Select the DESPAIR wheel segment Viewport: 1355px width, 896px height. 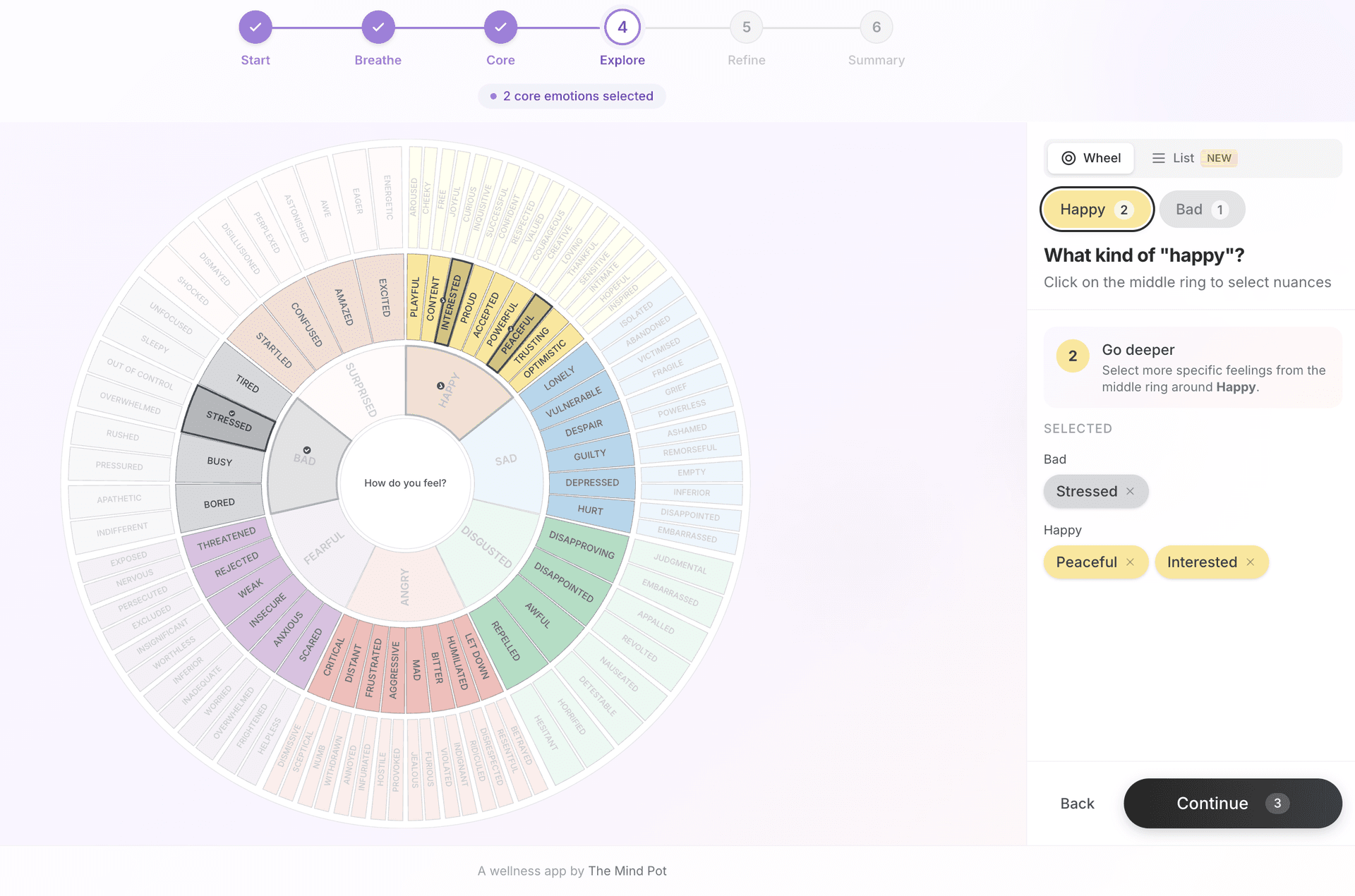point(584,428)
